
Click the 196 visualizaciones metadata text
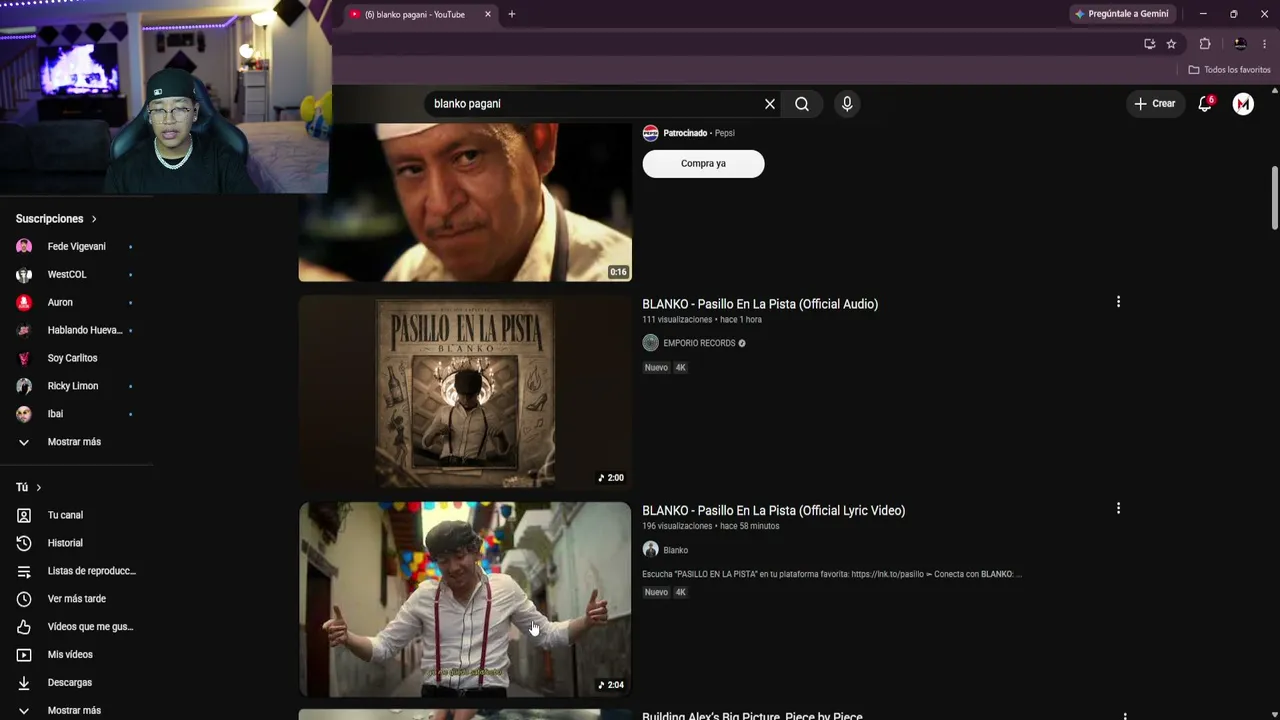677,527
